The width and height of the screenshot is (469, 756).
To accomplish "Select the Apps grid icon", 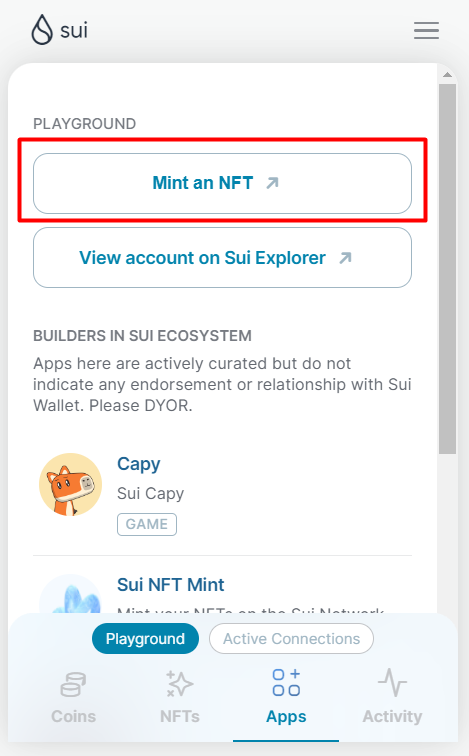I will (x=286, y=682).
